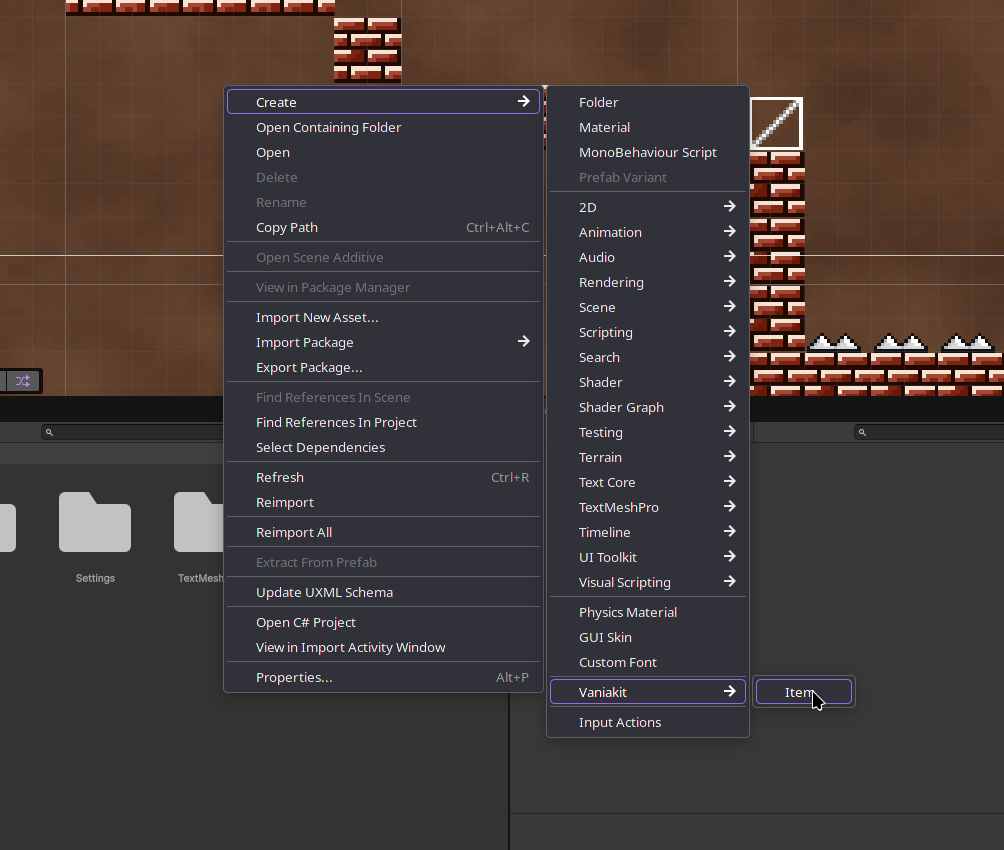Expand the TextMeshPro submenu
Screen dimensions: 1004x850
(647, 507)
